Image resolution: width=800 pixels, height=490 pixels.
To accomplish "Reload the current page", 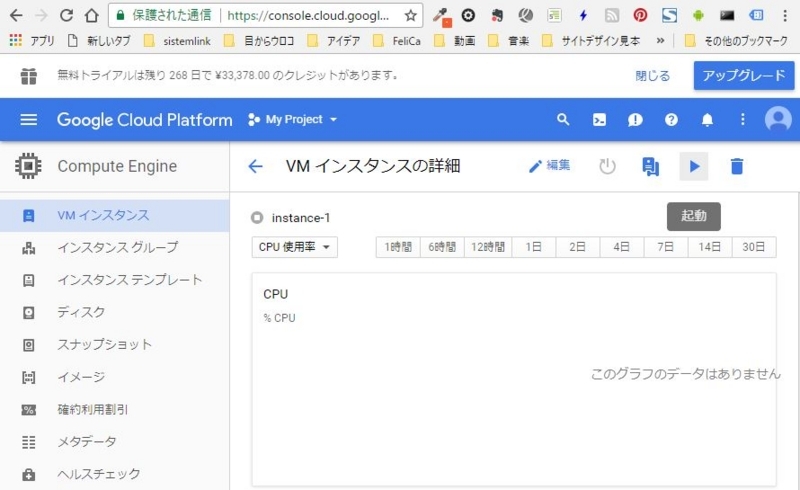I will click(66, 15).
